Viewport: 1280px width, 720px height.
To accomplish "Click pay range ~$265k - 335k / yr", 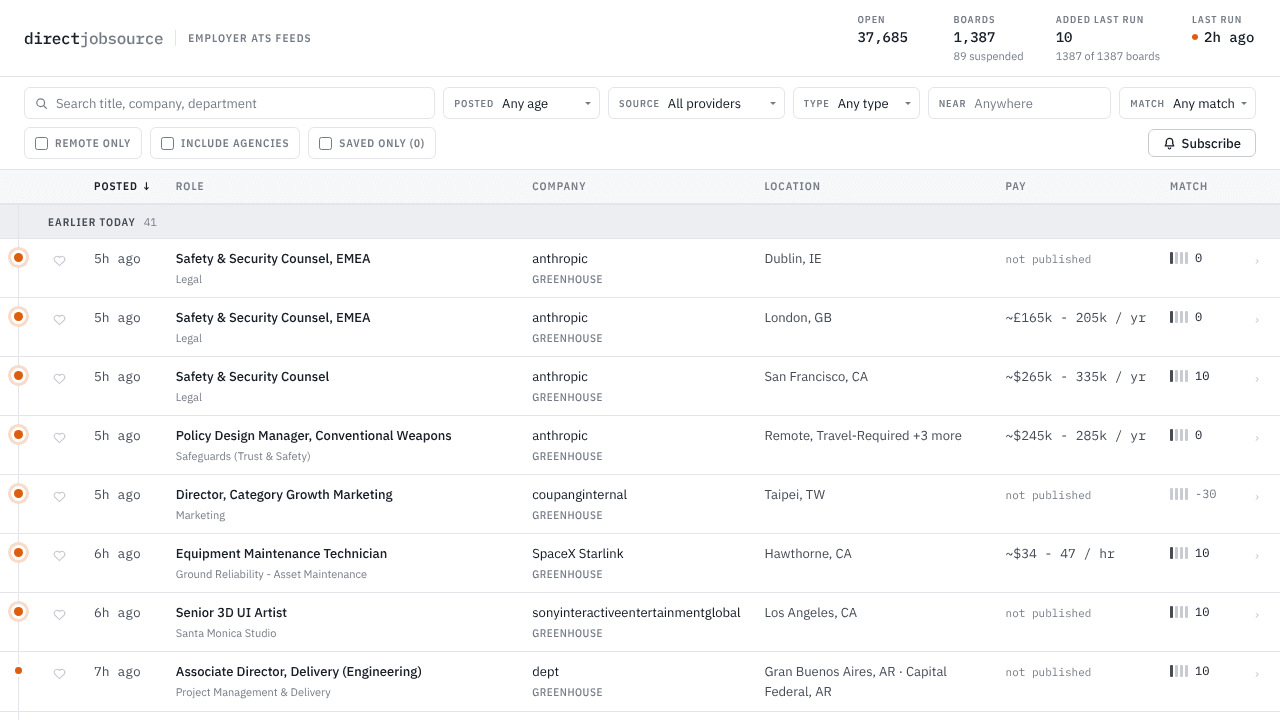I will (1076, 377).
